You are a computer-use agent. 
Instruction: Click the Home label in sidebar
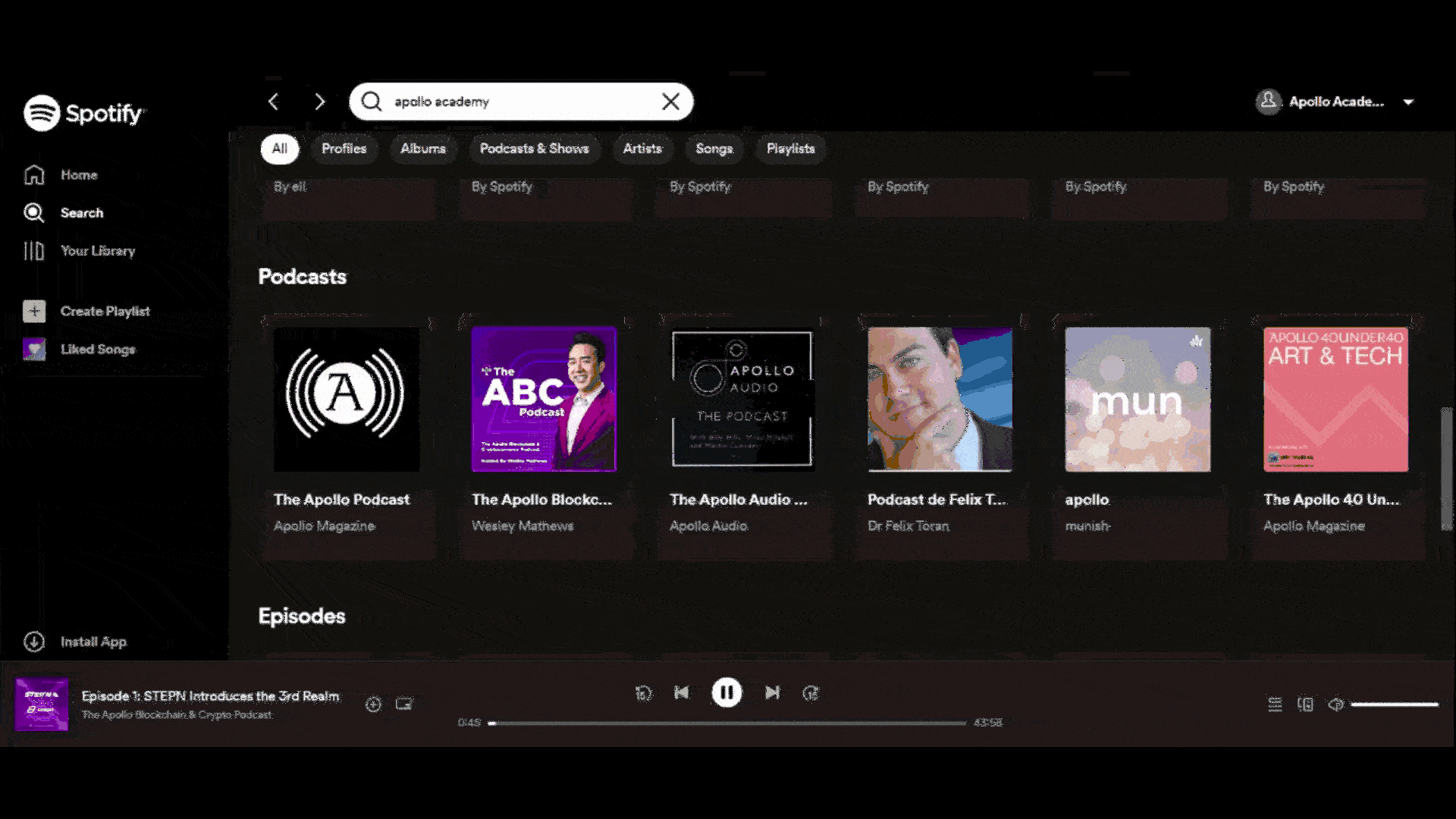pos(79,175)
